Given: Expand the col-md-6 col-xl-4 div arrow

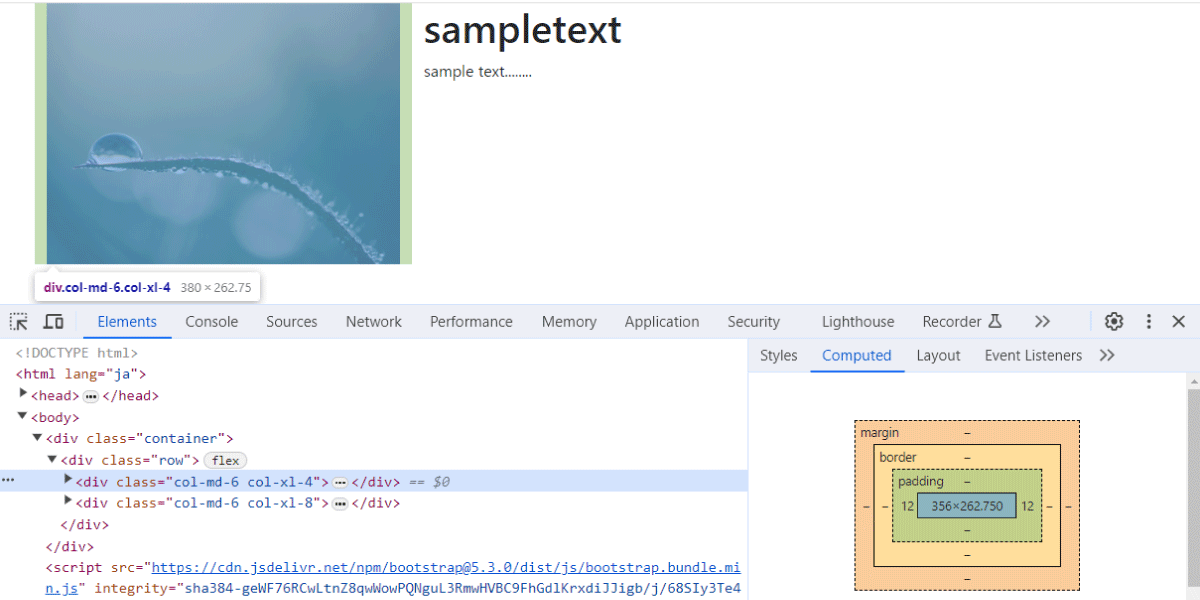Looking at the screenshot, I should click(x=68, y=481).
